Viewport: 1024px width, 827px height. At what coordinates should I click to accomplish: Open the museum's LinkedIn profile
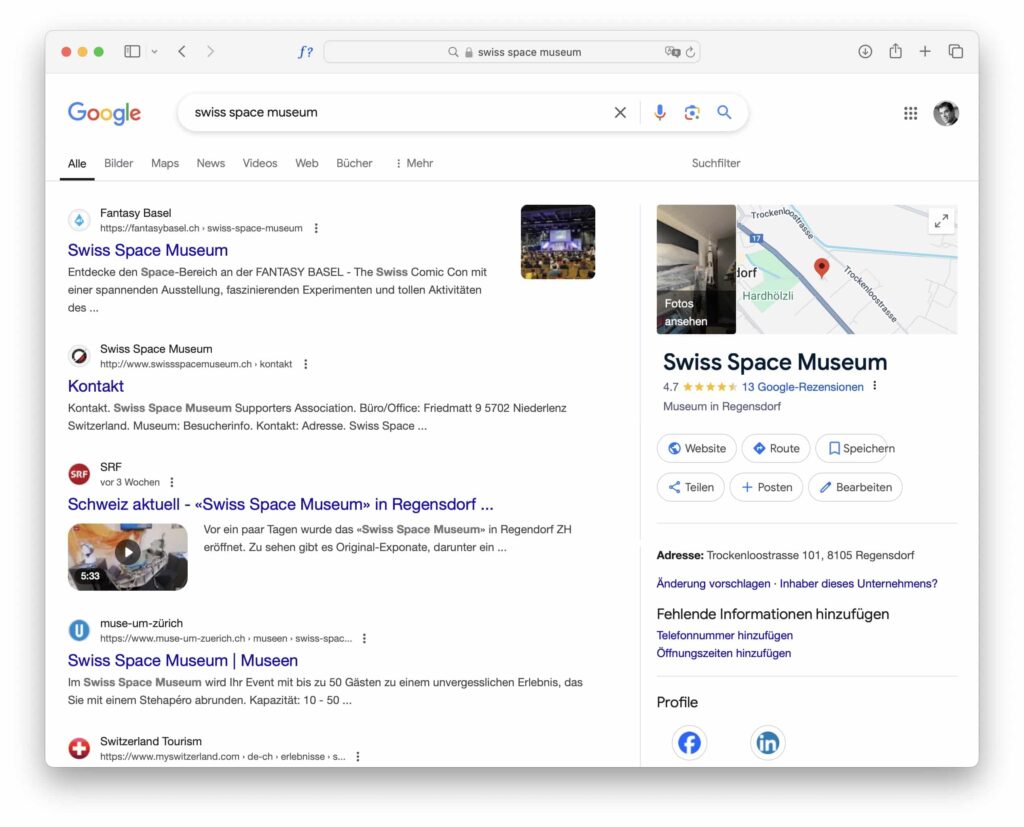(767, 743)
